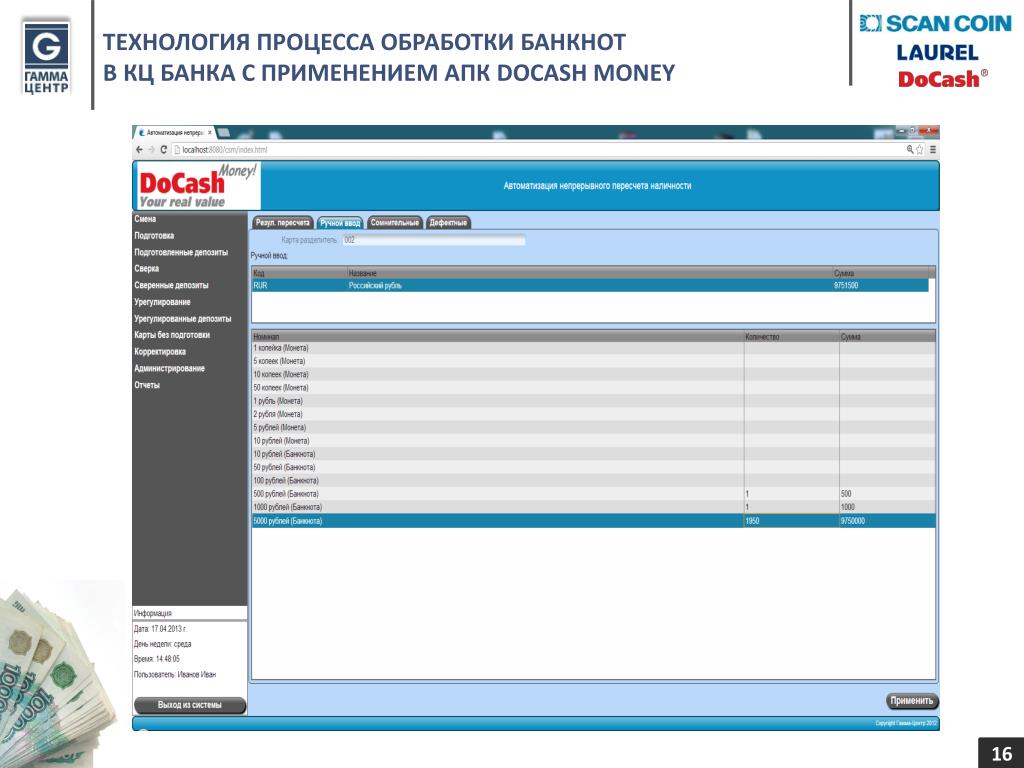Go to "Урегулирование" in the sidebar
Image resolution: width=1024 pixels, height=768 pixels.
162,302
